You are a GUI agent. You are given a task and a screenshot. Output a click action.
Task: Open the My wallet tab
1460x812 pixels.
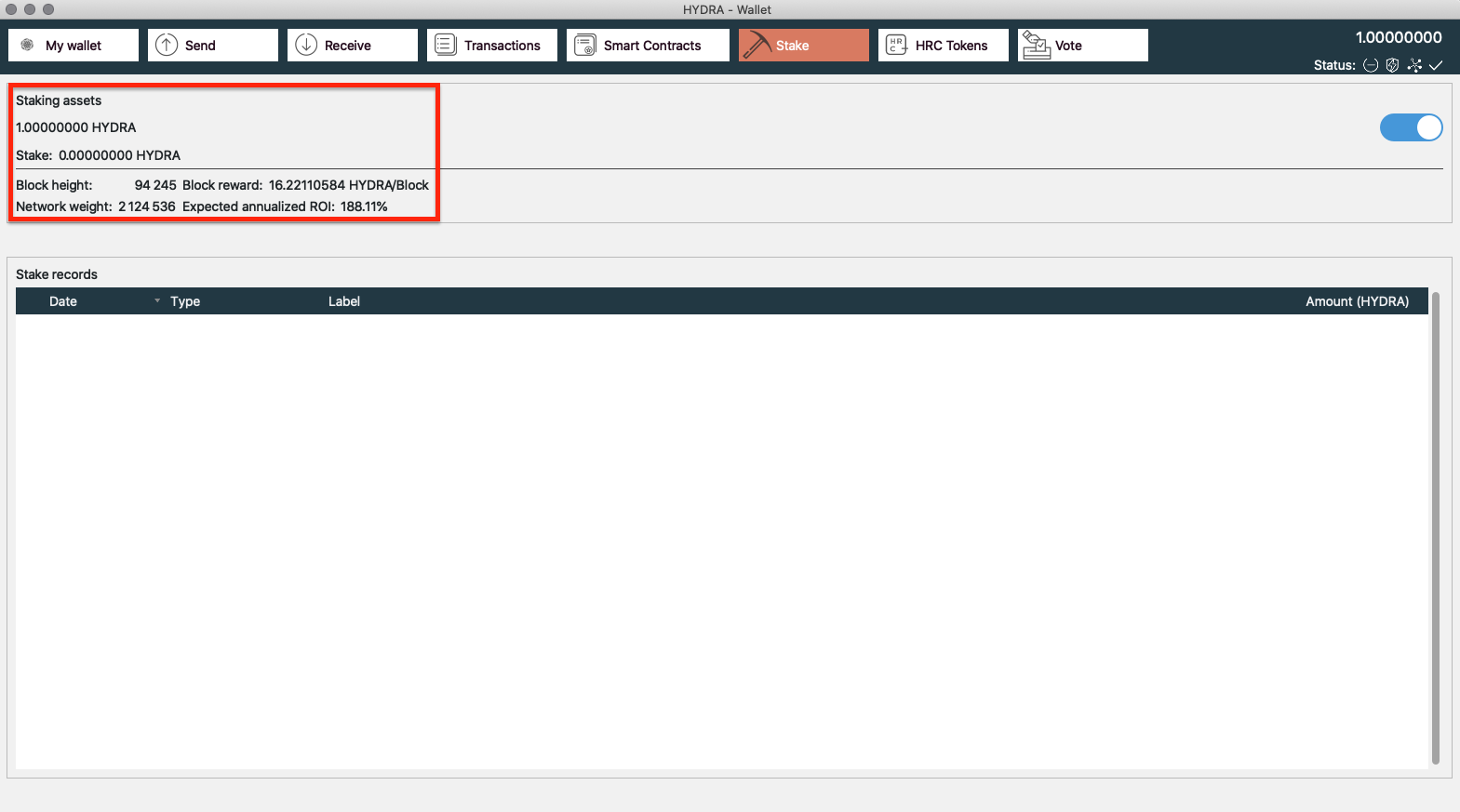[74, 45]
